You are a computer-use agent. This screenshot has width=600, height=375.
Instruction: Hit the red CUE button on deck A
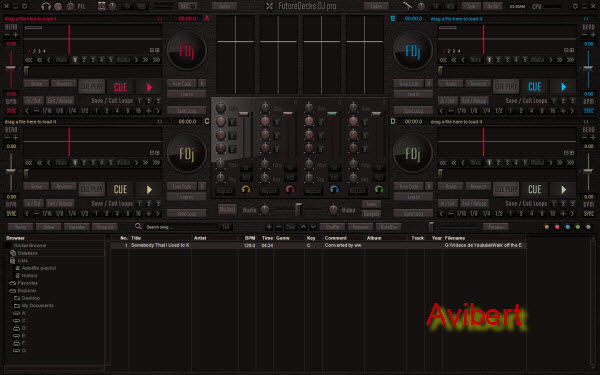tap(120, 87)
